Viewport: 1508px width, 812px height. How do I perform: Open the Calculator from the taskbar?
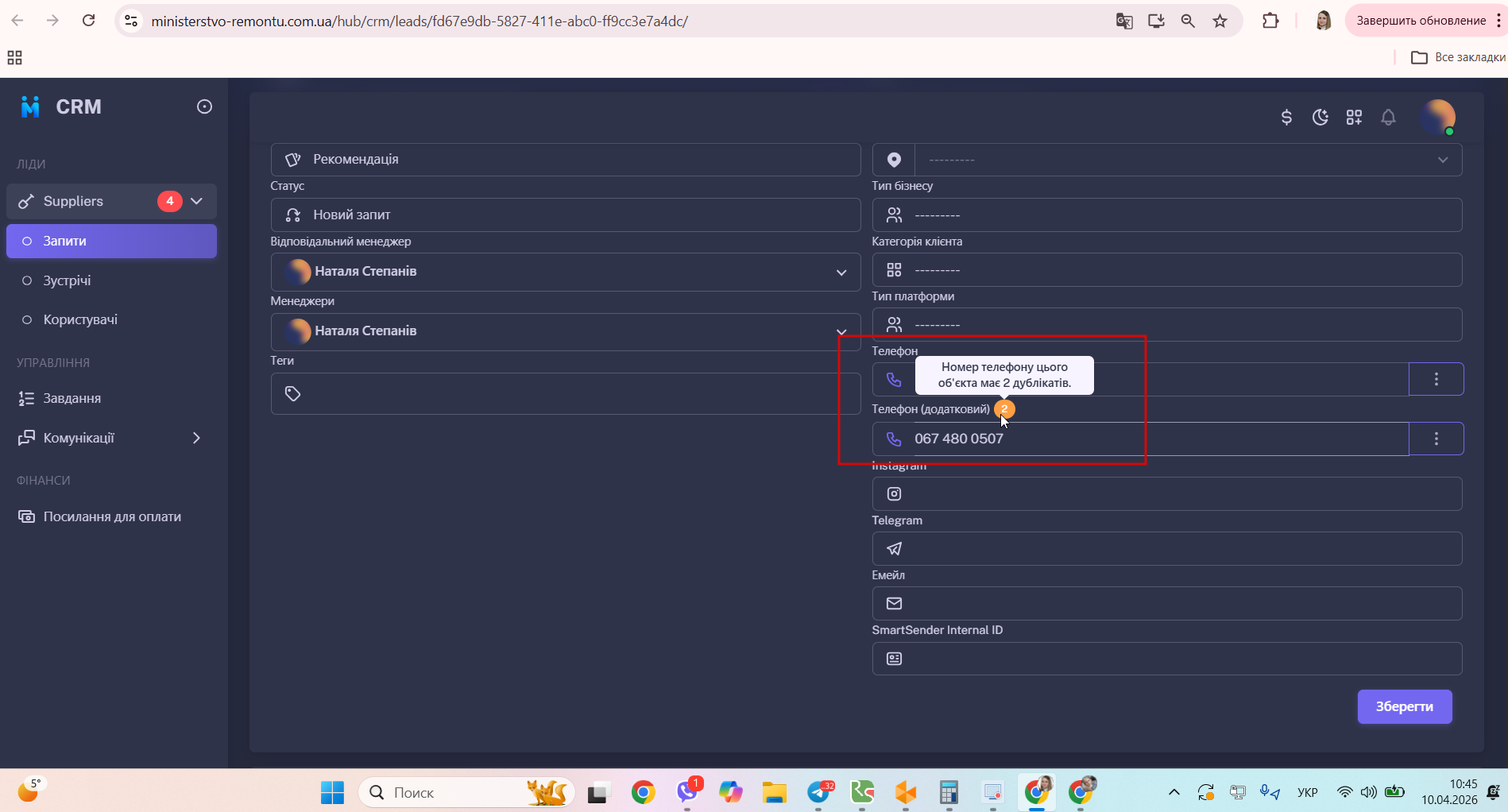949,792
